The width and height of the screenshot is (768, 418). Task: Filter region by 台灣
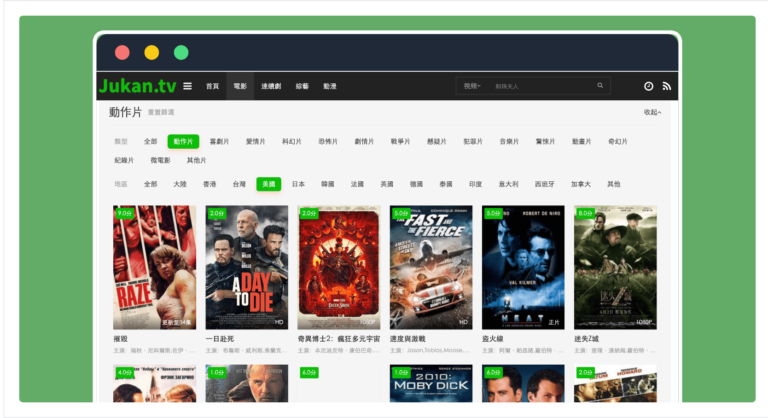tap(239, 184)
